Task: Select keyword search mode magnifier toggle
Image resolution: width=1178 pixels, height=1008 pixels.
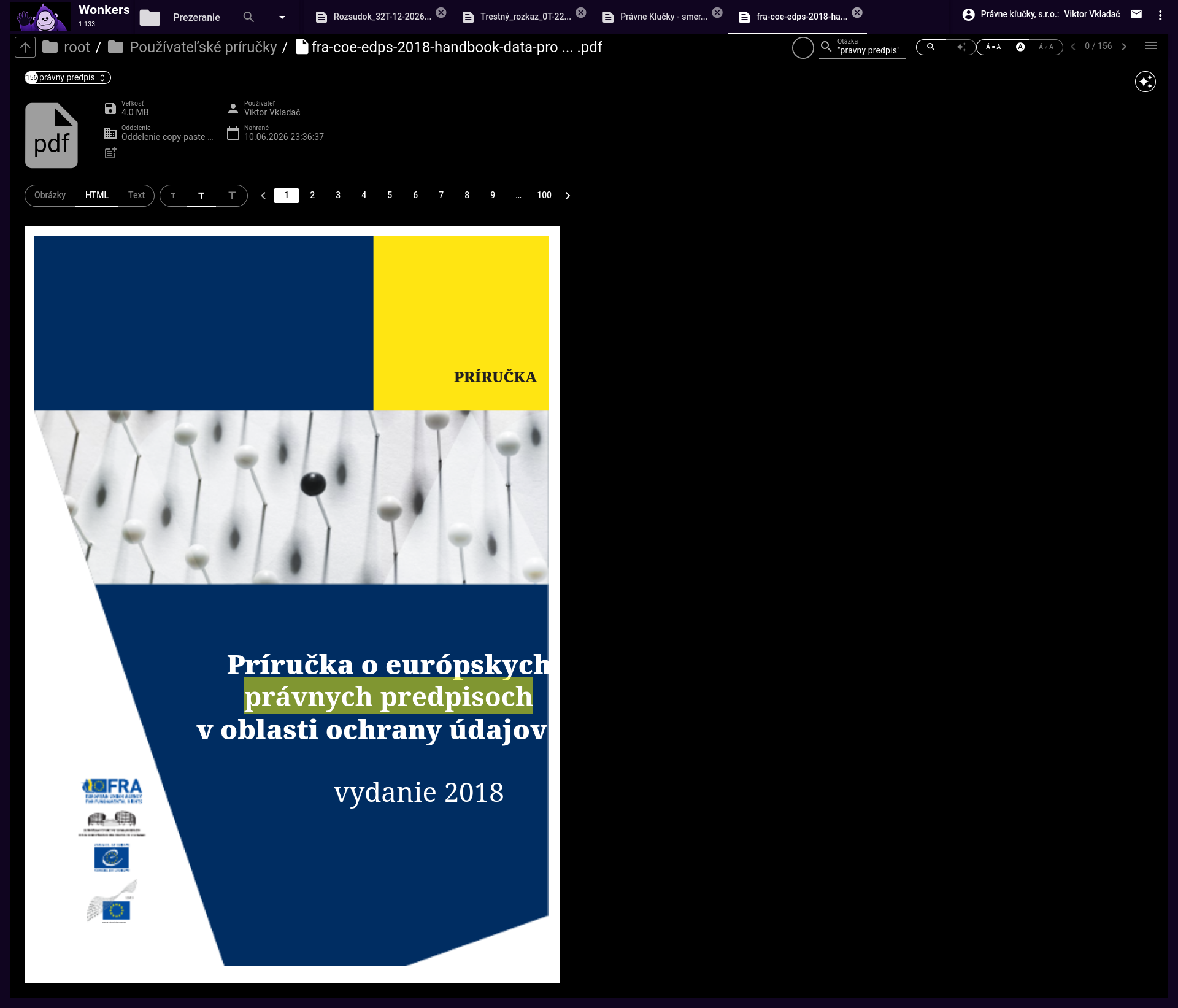Action: 931,47
